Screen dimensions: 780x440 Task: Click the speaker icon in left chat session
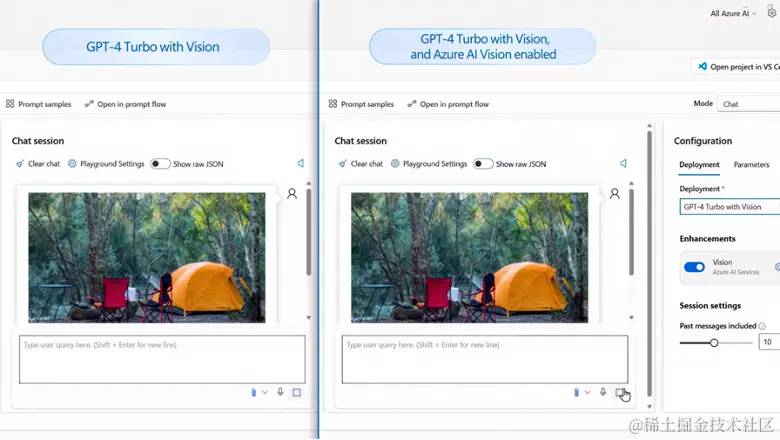[301, 163]
